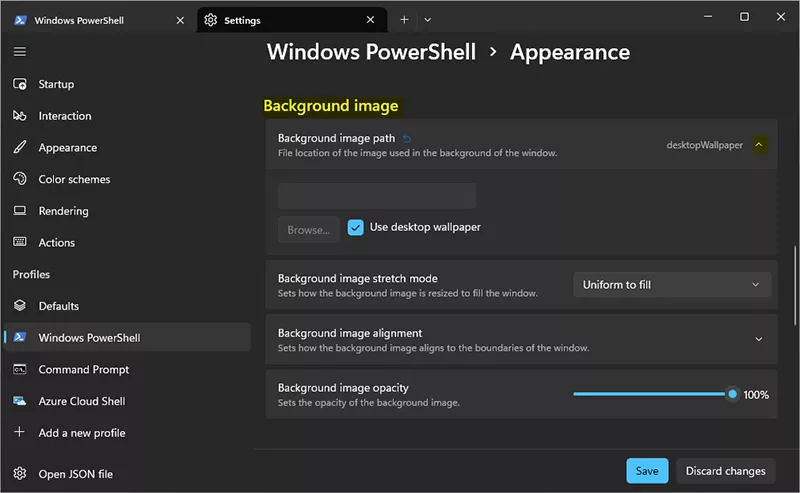The width and height of the screenshot is (800, 493).
Task: Minimize the Terminal window
Action: [708, 17]
